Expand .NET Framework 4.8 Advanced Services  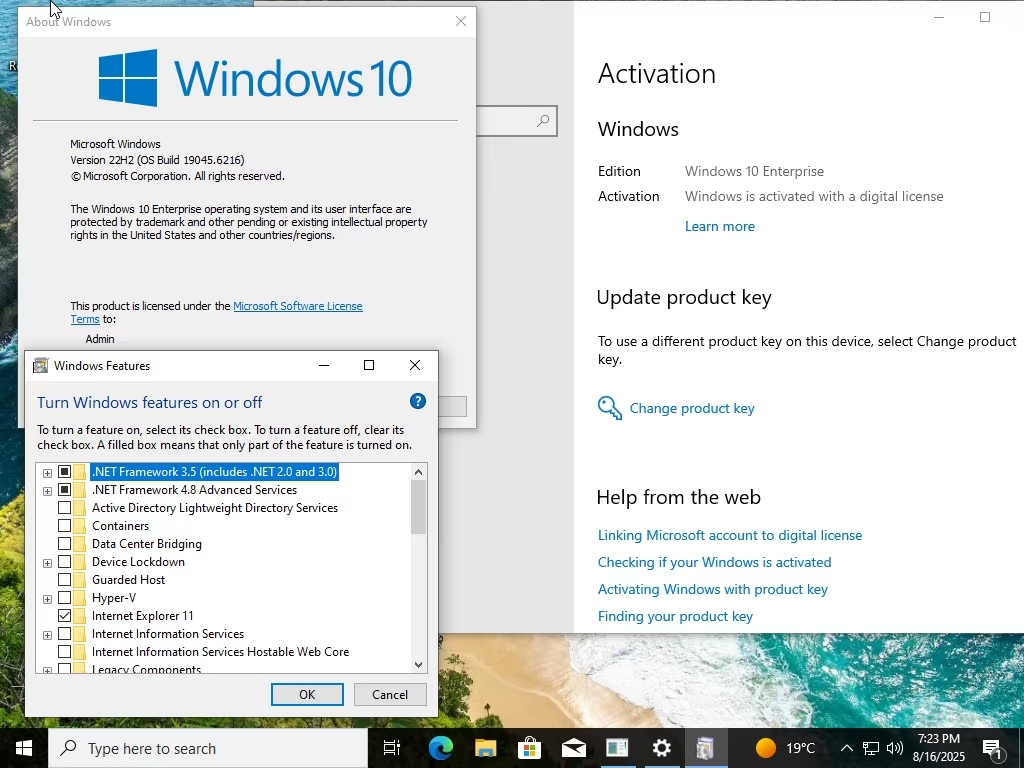pos(47,491)
